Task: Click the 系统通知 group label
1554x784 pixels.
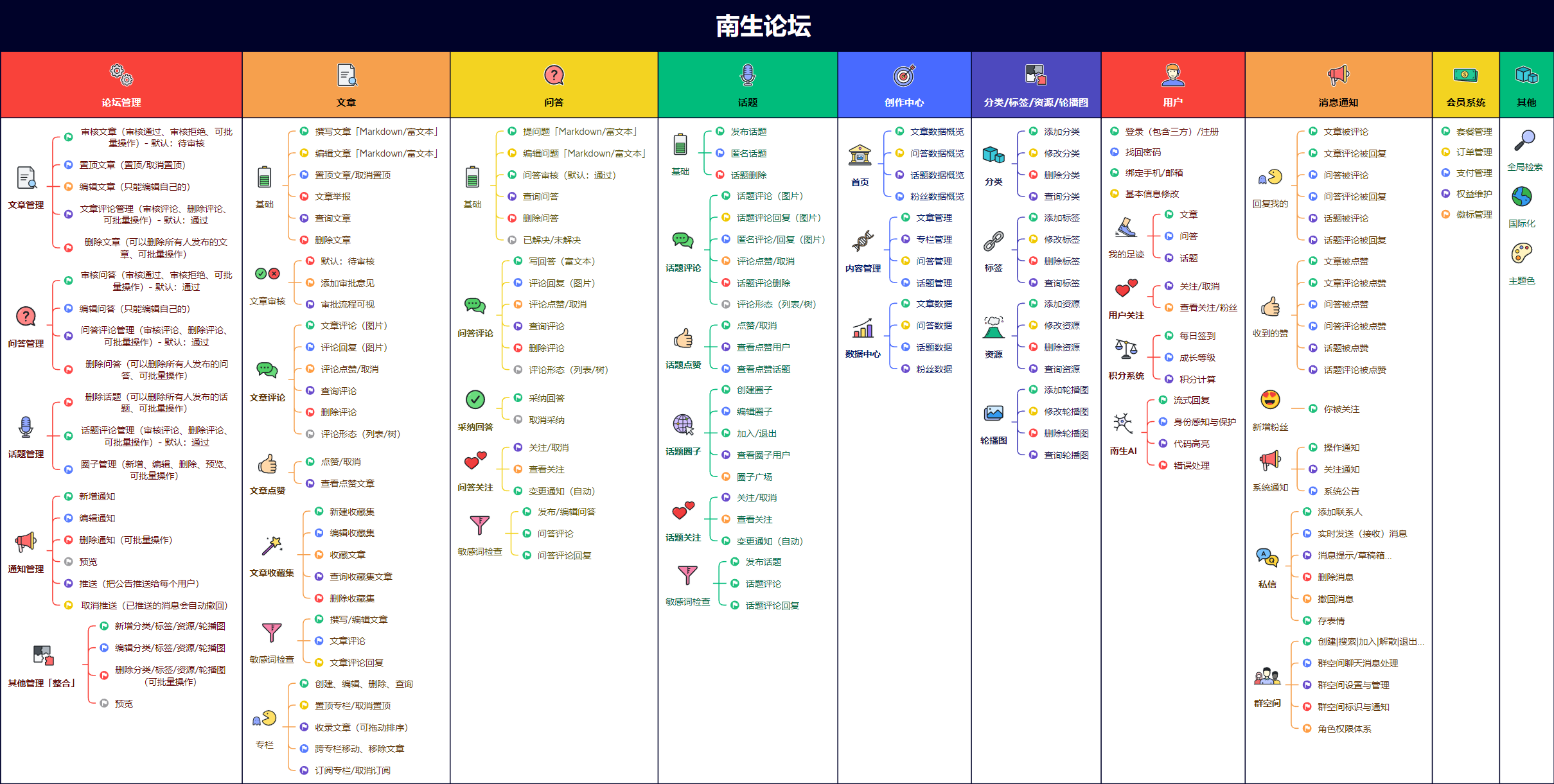Action: point(1270,487)
